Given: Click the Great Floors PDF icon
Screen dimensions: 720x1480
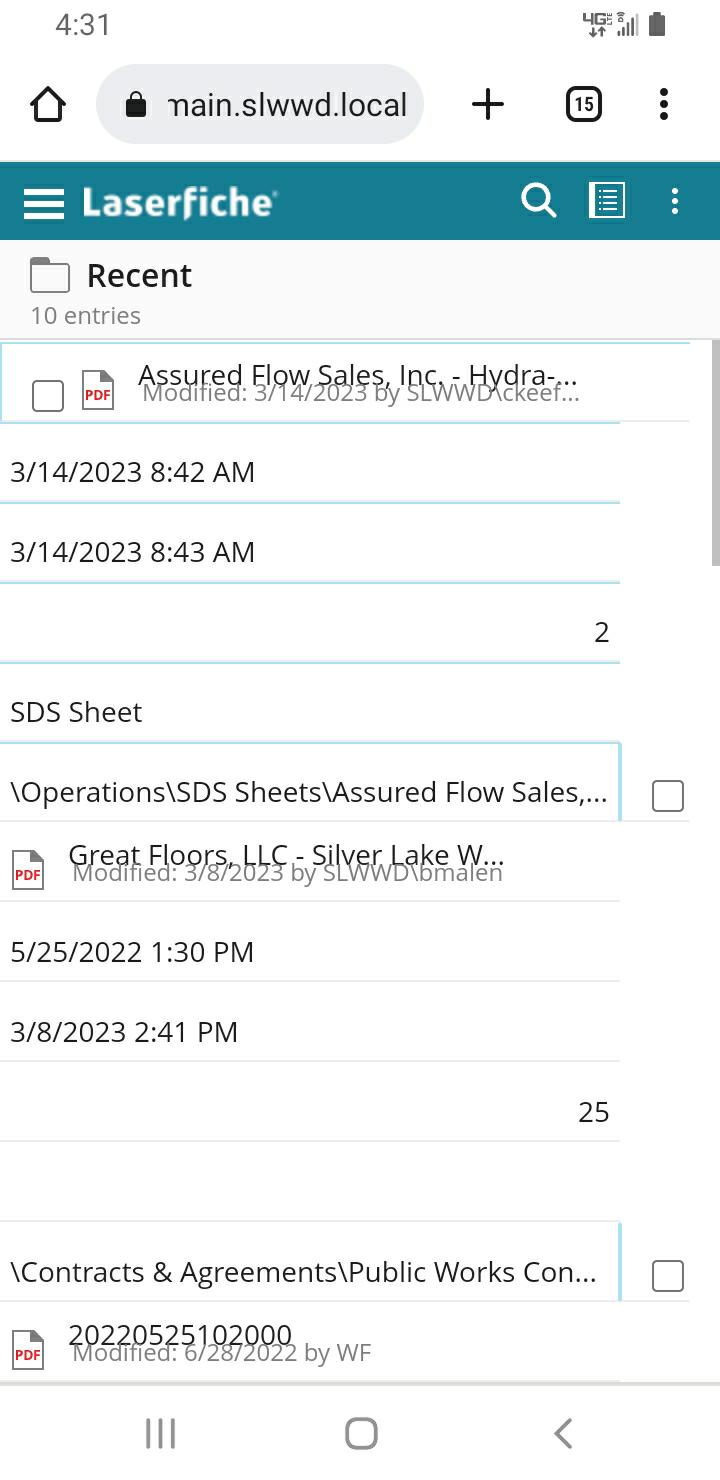Looking at the screenshot, I should click(28, 870).
